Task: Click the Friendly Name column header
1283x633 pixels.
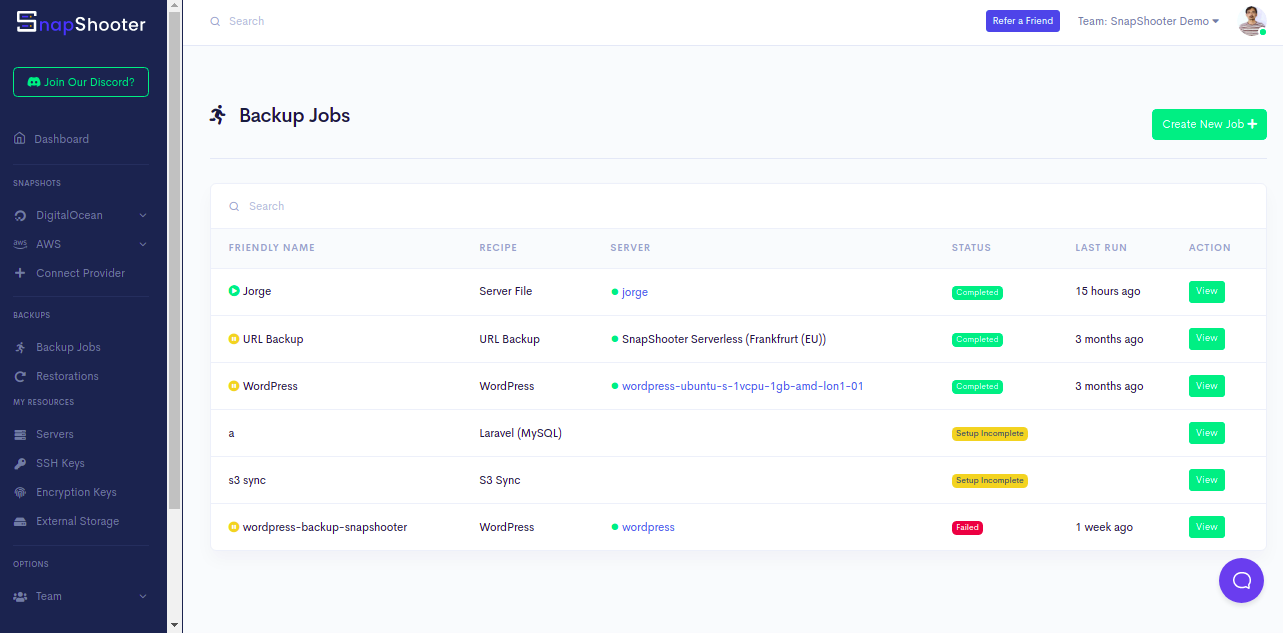Action: (x=272, y=248)
